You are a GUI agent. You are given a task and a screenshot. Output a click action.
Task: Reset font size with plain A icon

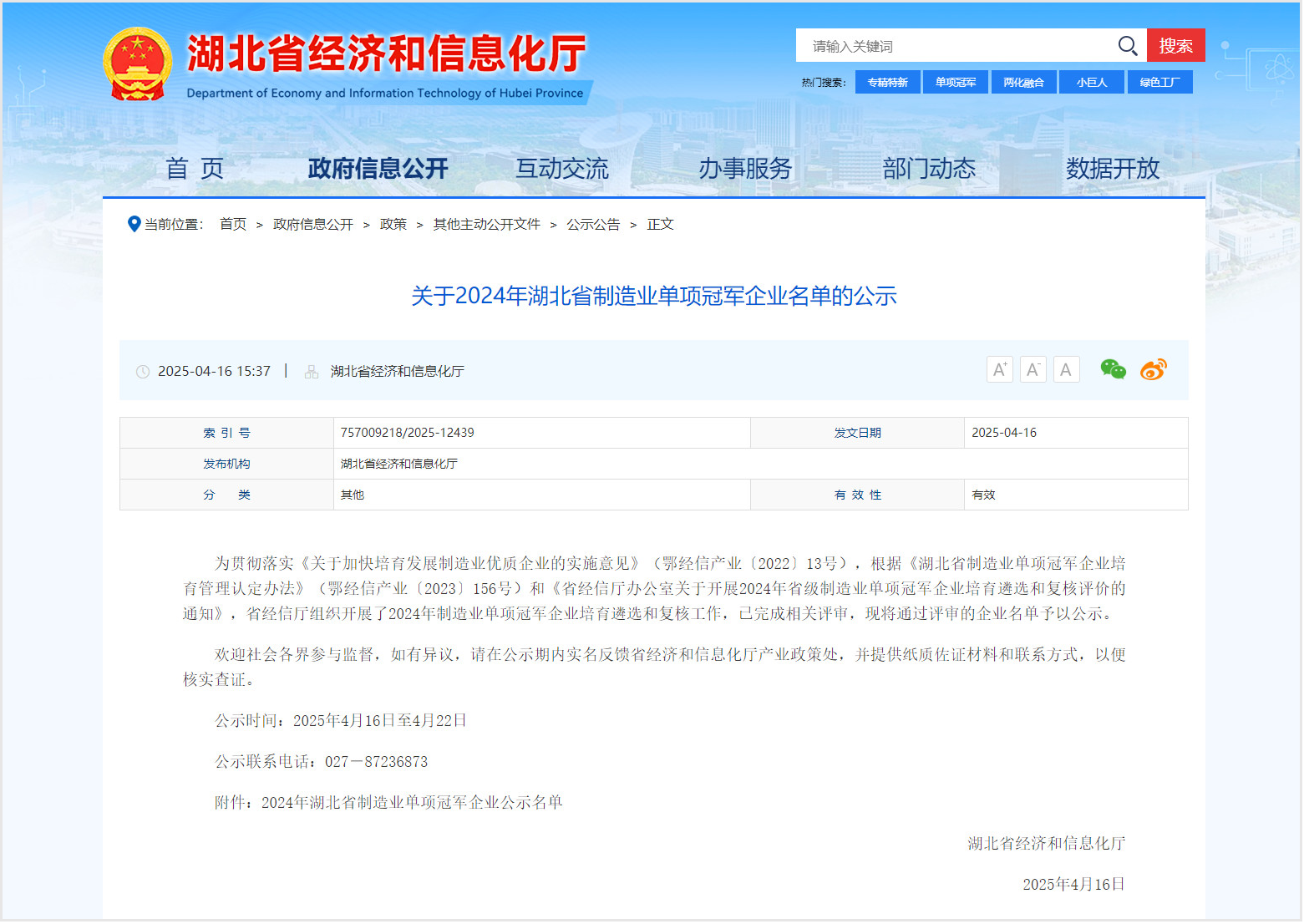1066,369
